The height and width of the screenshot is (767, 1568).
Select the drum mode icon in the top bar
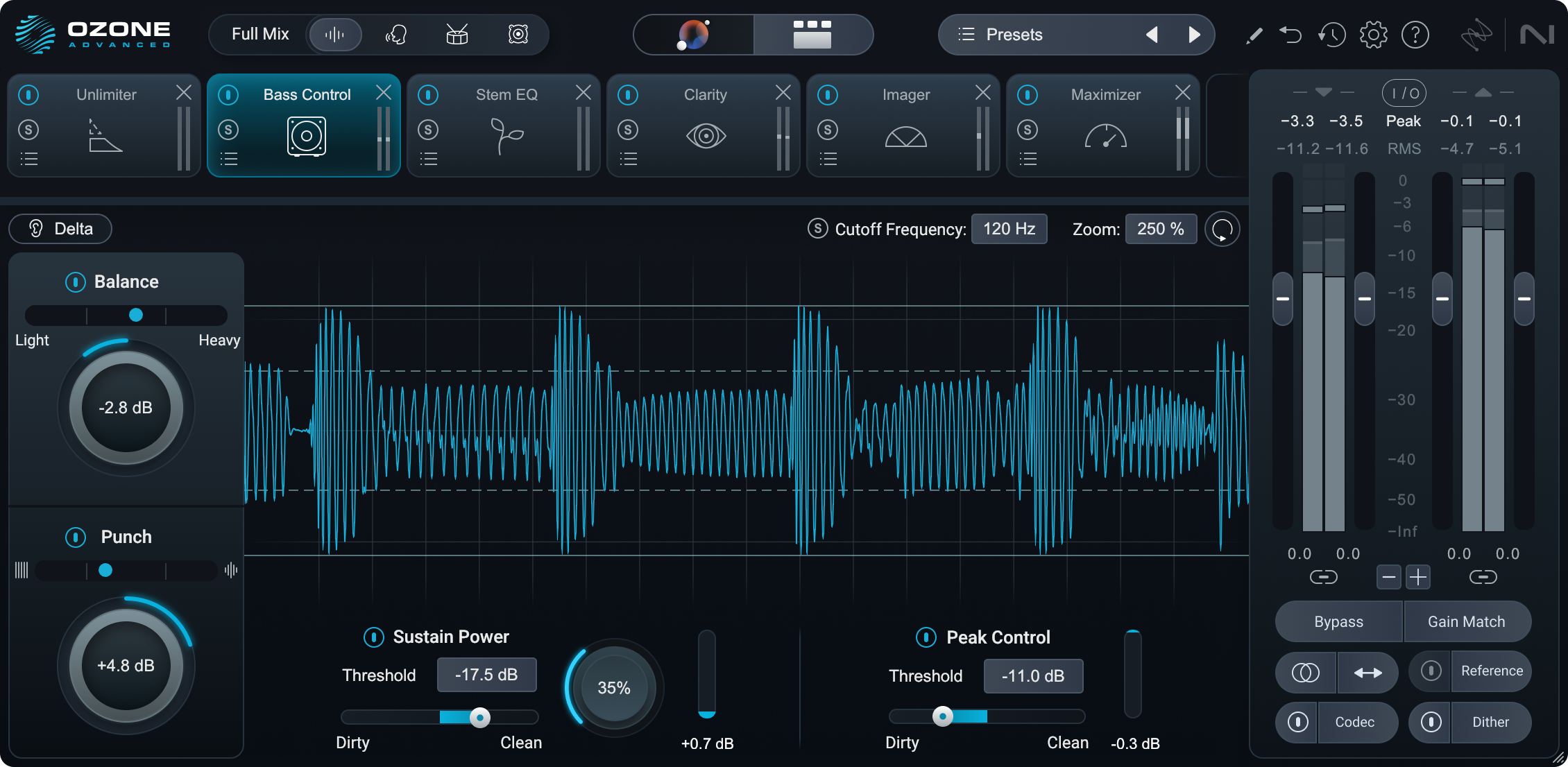point(457,35)
